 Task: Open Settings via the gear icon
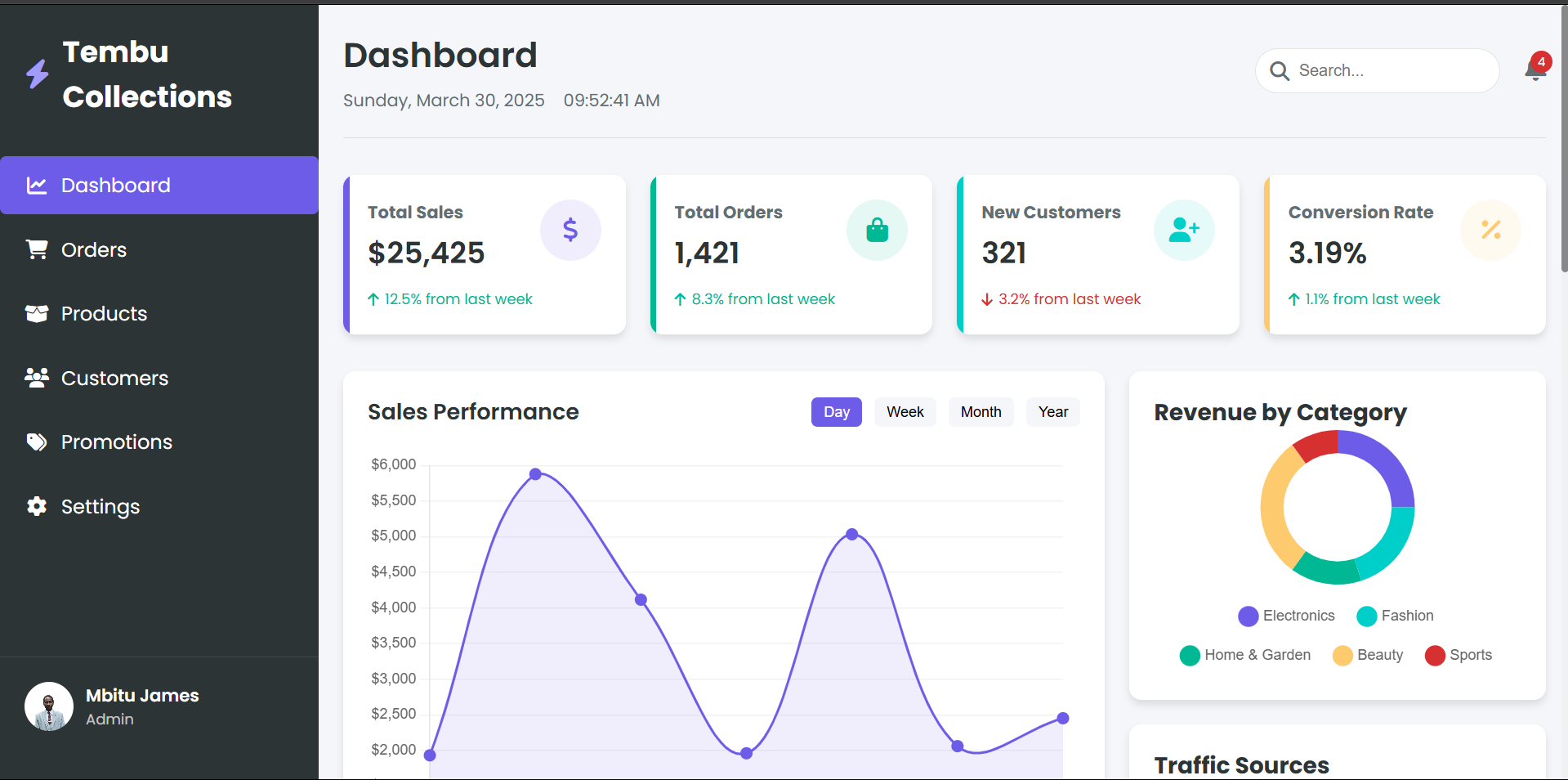[37, 506]
